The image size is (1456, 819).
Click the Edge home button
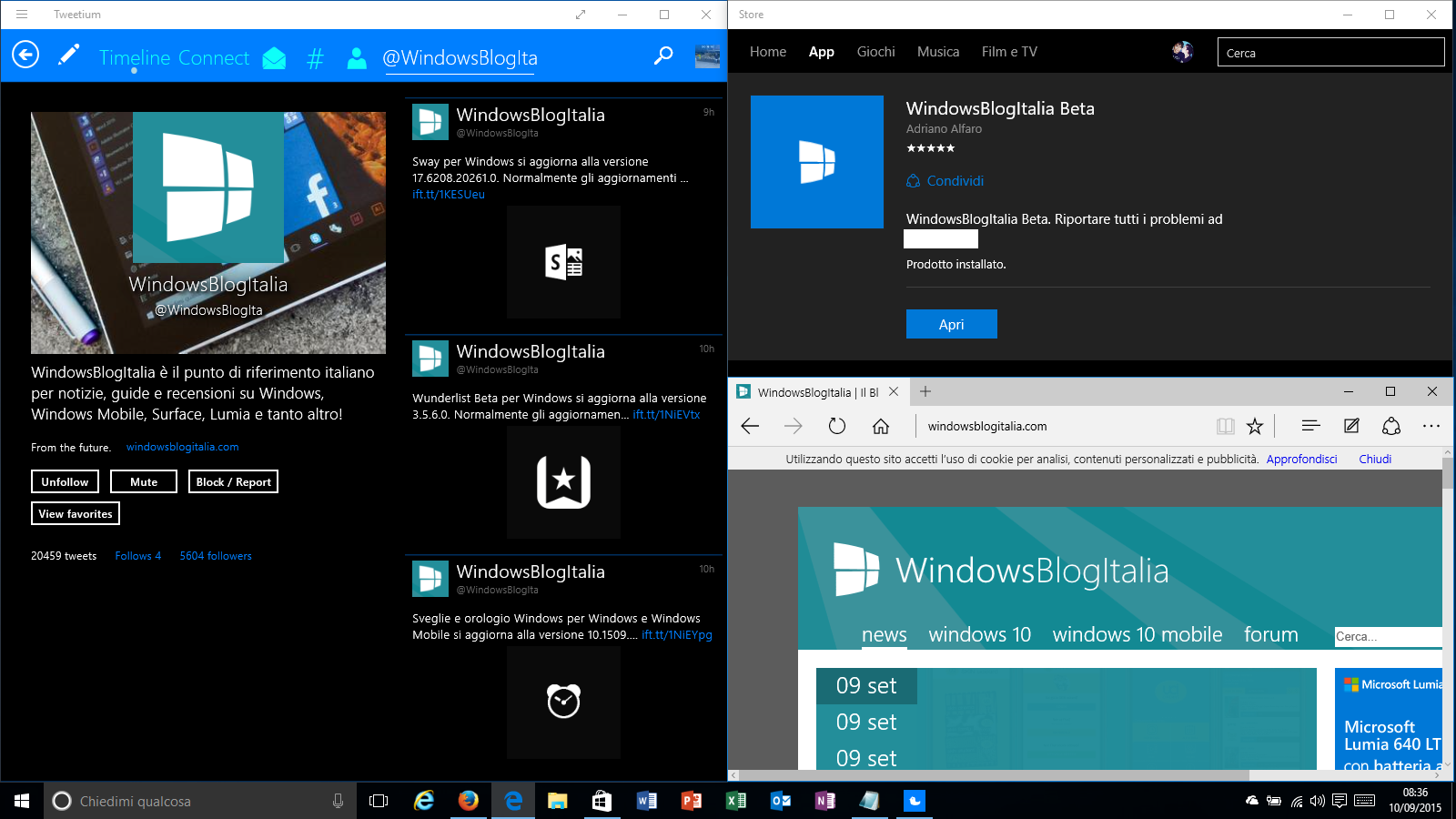[880, 426]
